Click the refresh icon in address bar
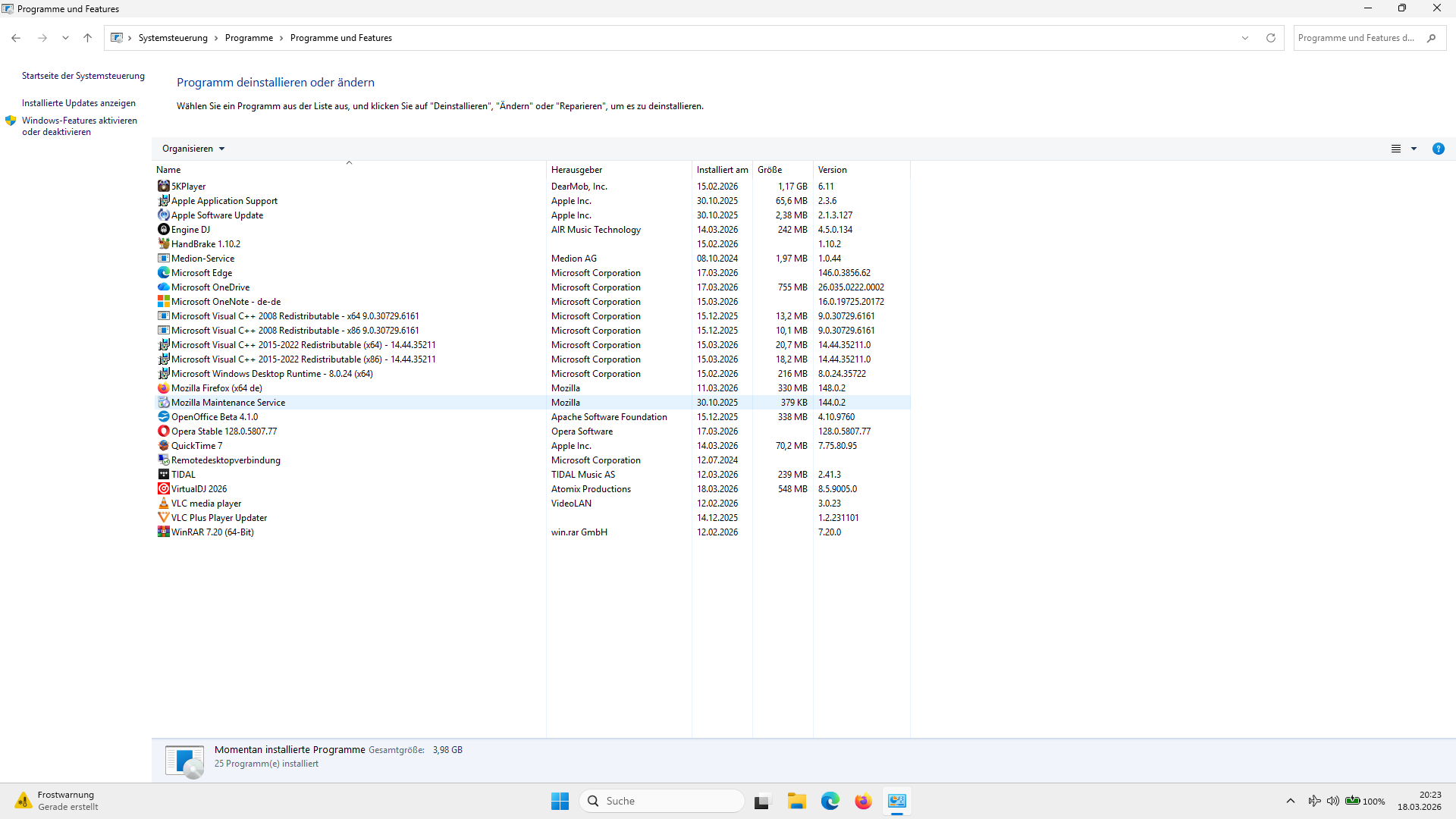The width and height of the screenshot is (1456, 819). click(1271, 38)
